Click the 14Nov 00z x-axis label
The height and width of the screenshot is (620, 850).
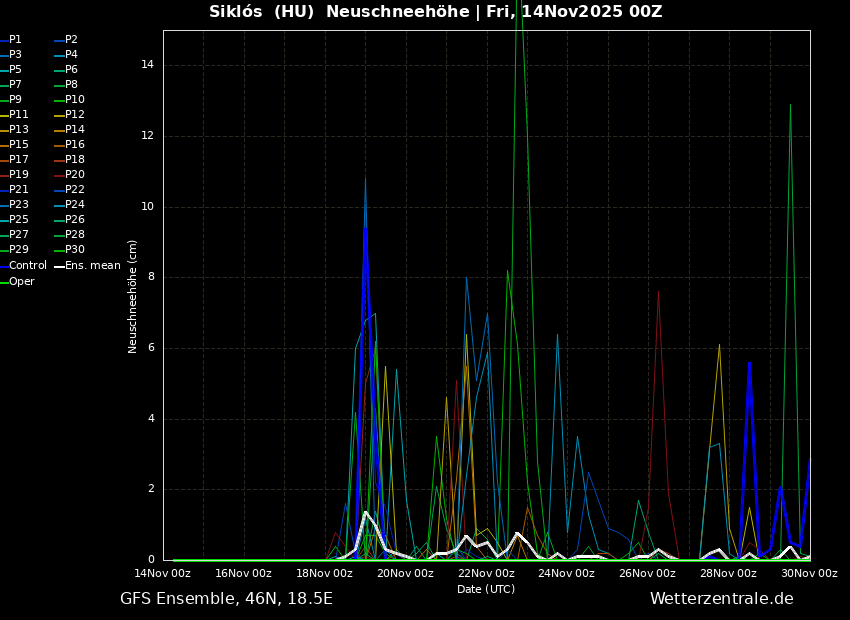click(163, 574)
